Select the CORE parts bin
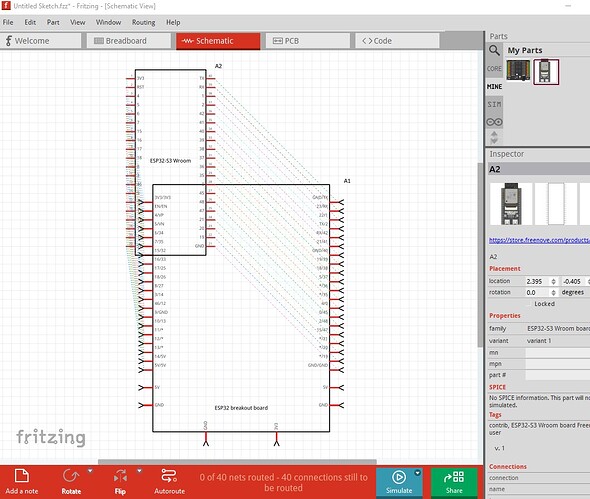Image resolution: width=590 pixels, height=499 pixels. [x=494, y=68]
